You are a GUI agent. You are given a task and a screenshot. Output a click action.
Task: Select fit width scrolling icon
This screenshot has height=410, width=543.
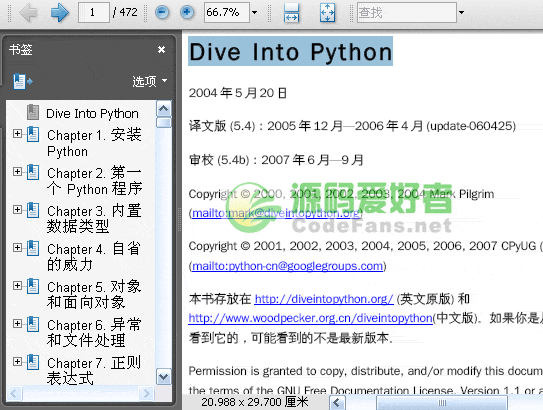tap(291, 12)
